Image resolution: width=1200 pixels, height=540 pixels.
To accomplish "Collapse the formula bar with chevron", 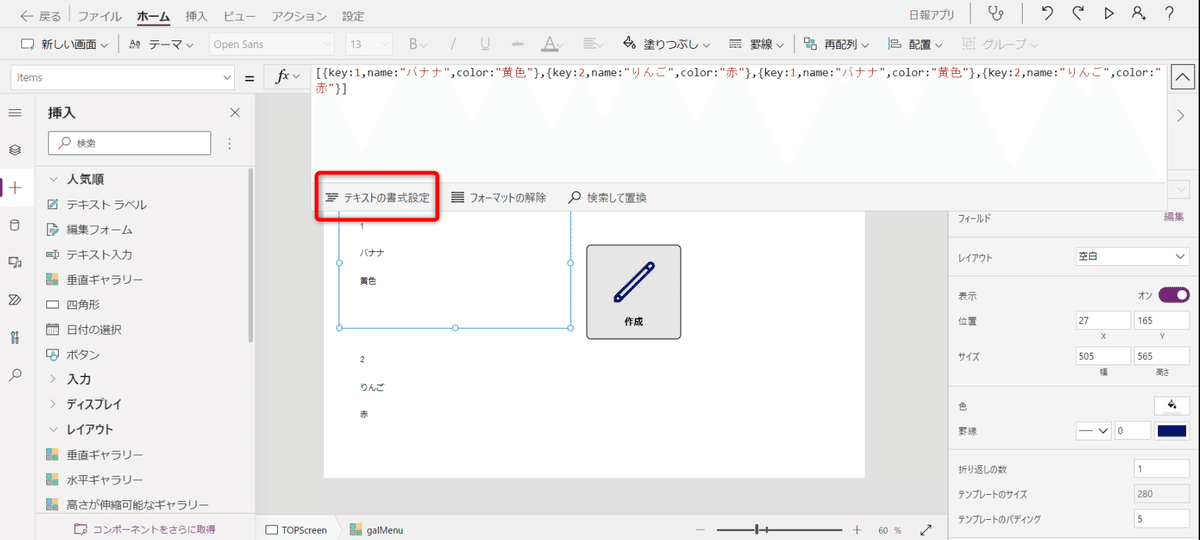I will tap(1181, 77).
